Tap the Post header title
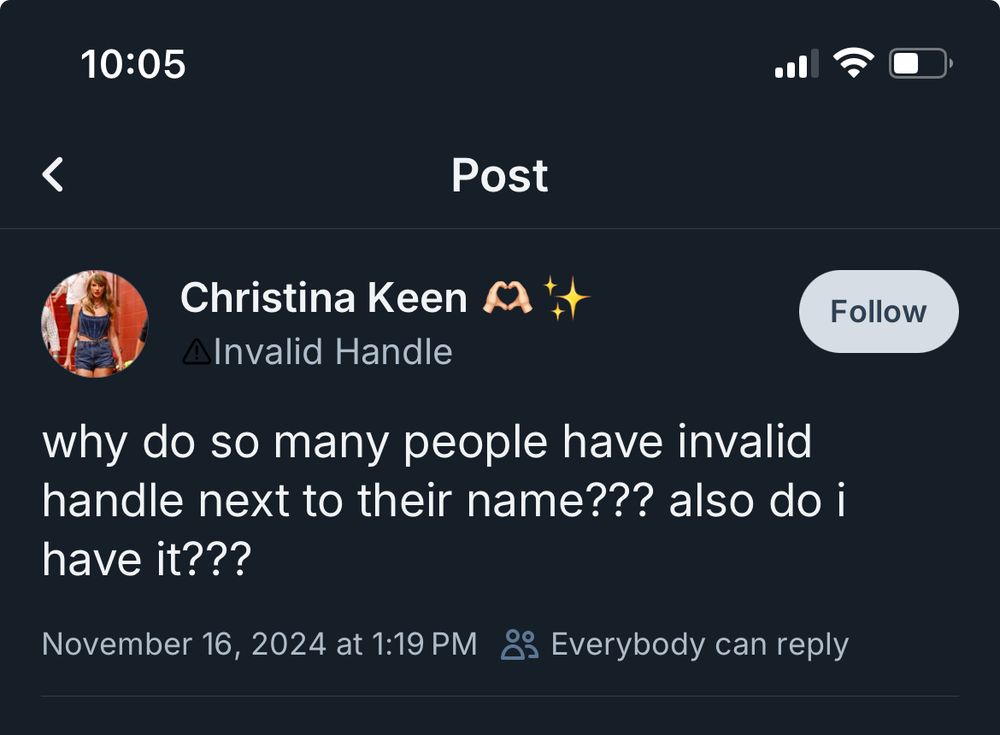Viewport: 1000px width, 735px height. [x=499, y=175]
